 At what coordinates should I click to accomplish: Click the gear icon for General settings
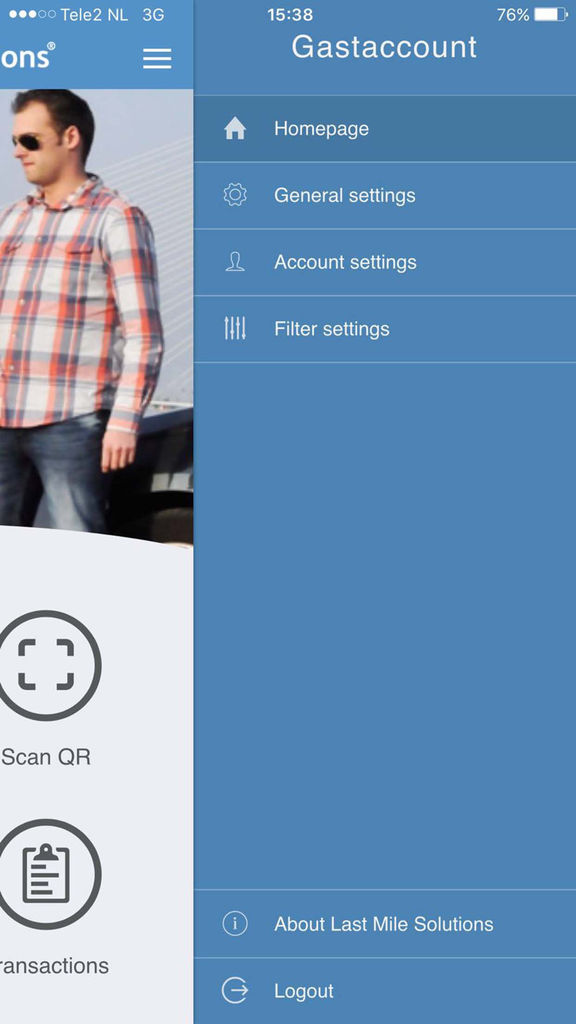click(x=235, y=195)
